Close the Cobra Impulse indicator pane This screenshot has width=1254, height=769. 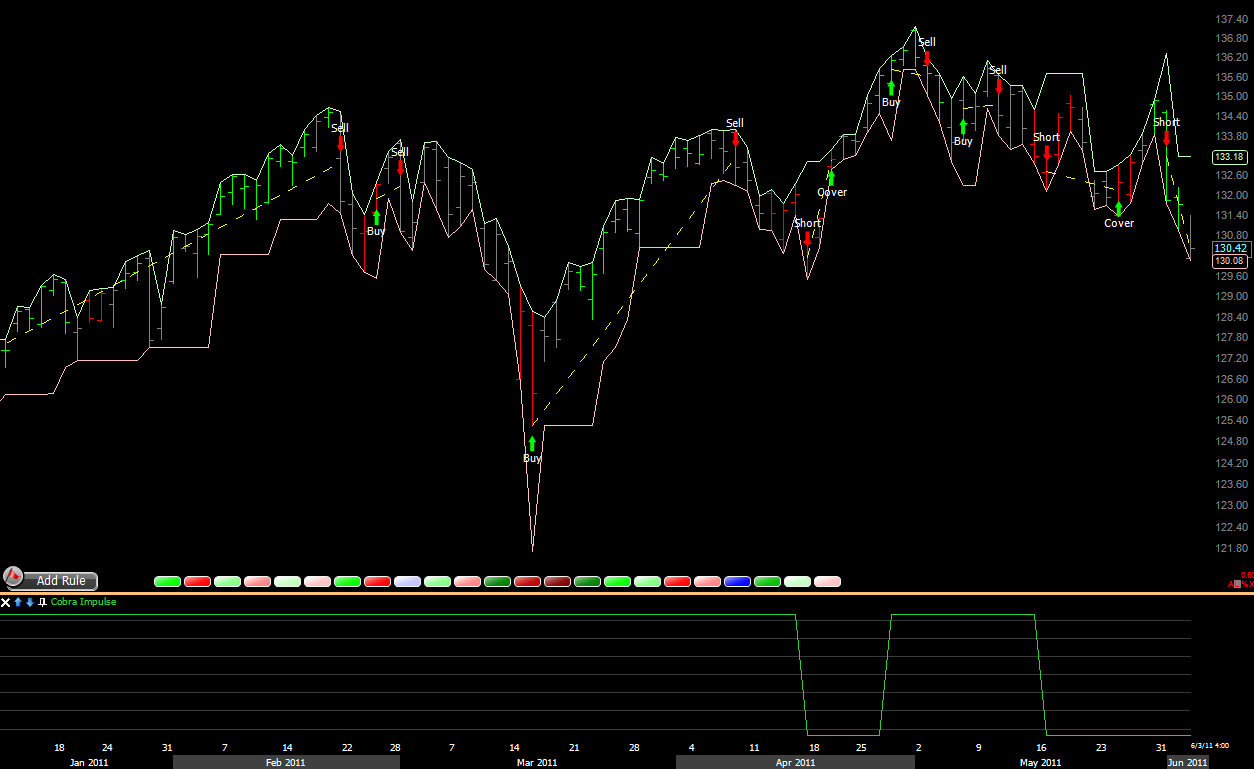(5, 602)
